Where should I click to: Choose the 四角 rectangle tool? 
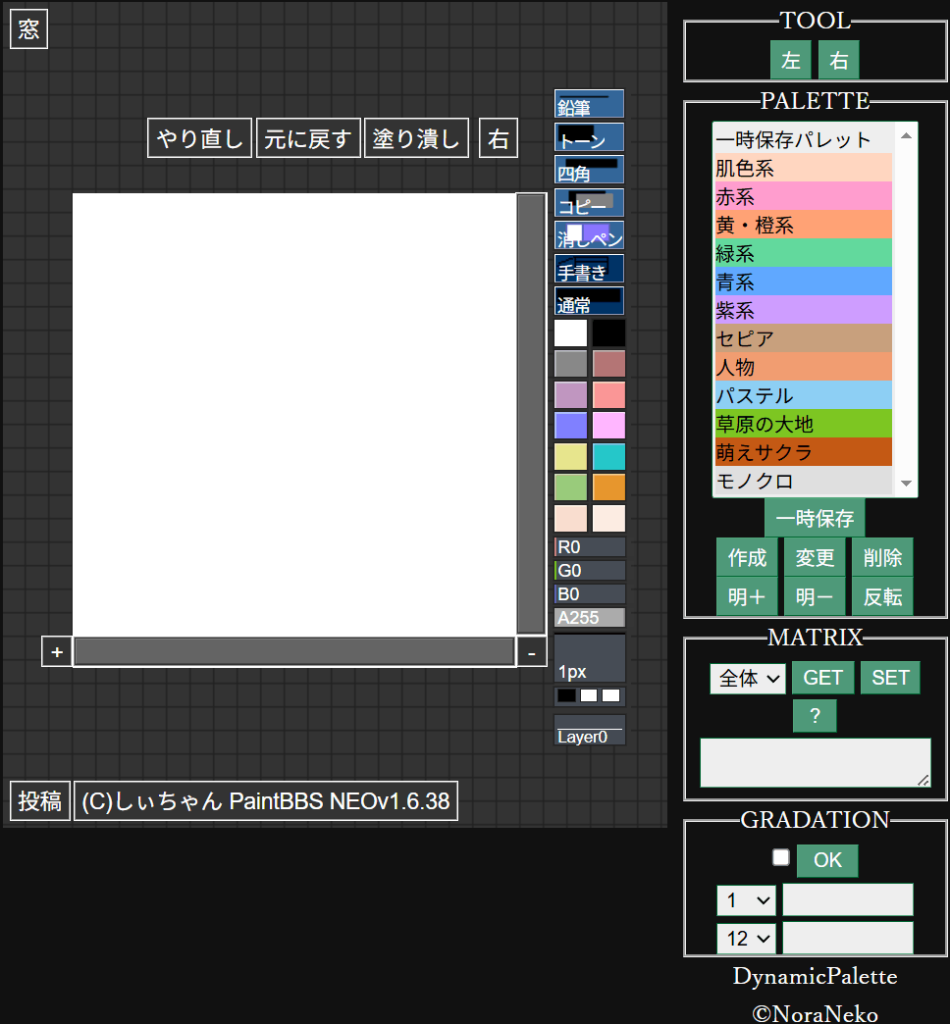[589, 170]
